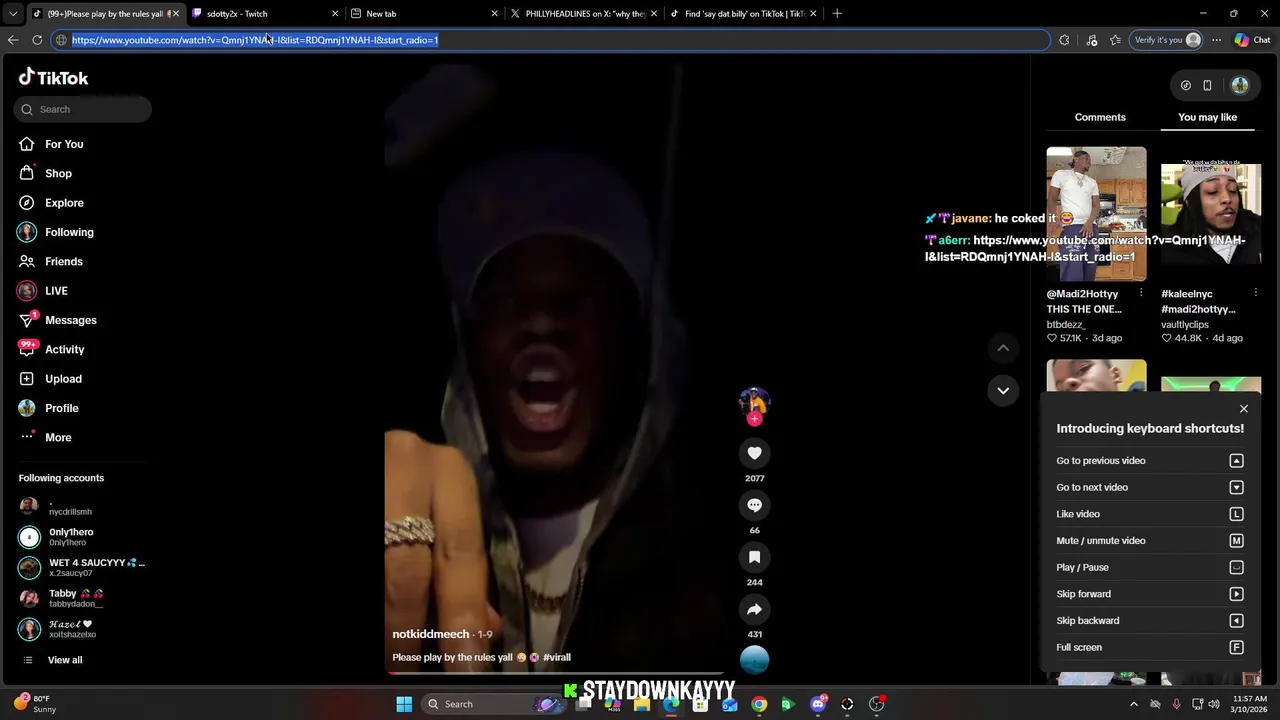The width and height of the screenshot is (1280, 720).
Task: Switch to PHILLYHEADLINES on X tab
Action: [x=582, y=13]
